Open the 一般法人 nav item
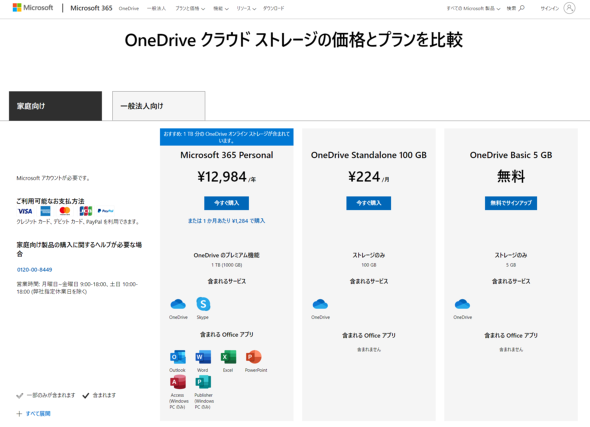 click(156, 8)
